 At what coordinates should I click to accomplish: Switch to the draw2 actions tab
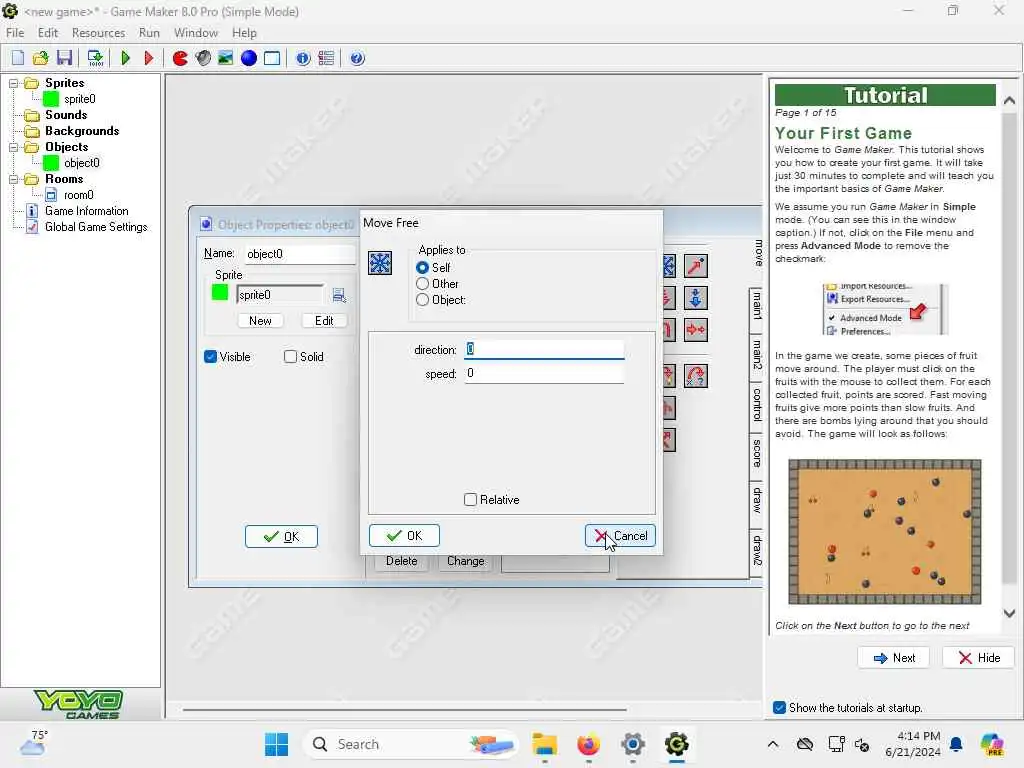[x=756, y=550]
